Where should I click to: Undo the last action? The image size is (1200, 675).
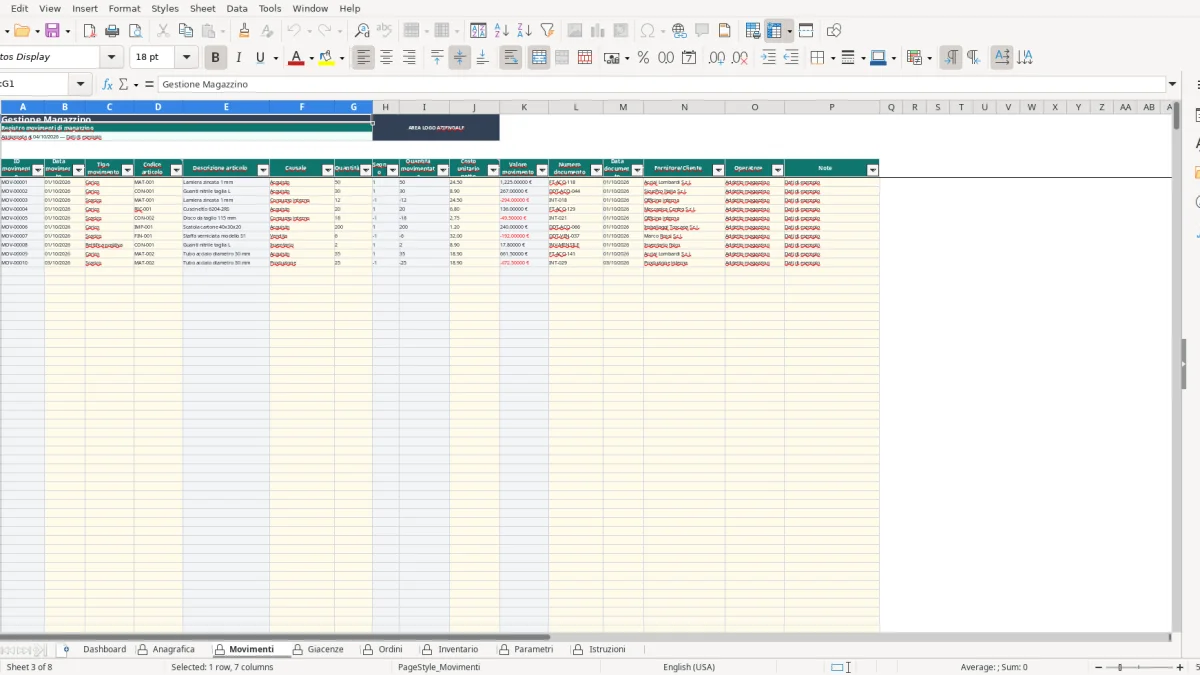pos(294,31)
